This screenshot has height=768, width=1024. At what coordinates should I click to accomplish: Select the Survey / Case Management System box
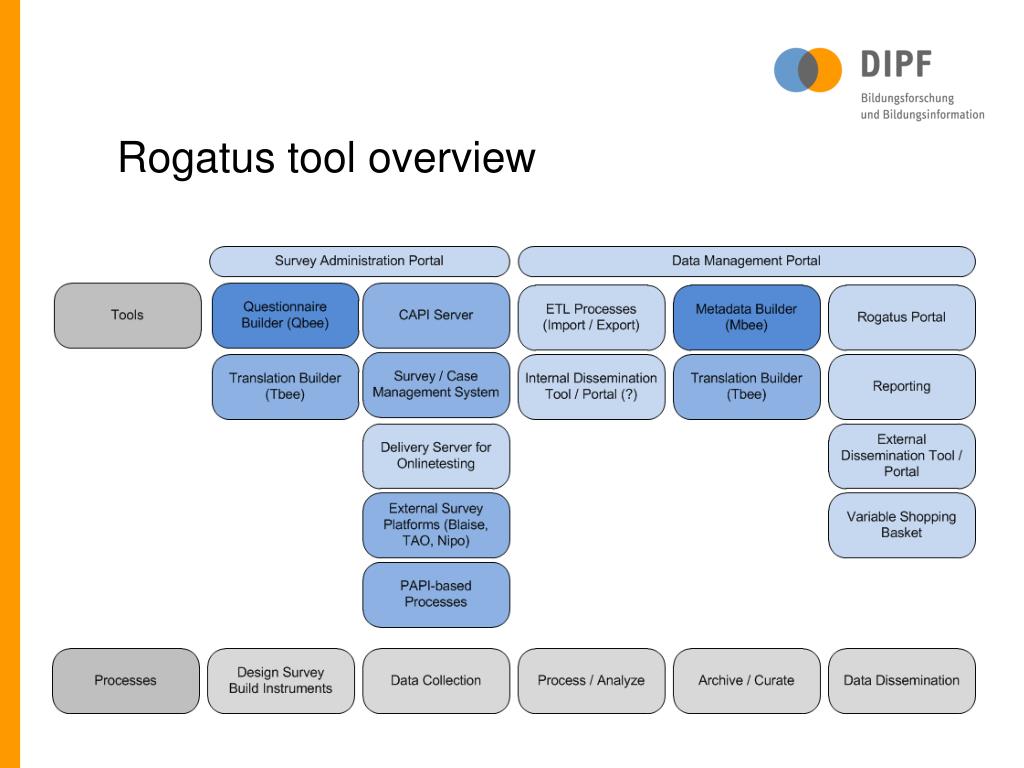436,385
